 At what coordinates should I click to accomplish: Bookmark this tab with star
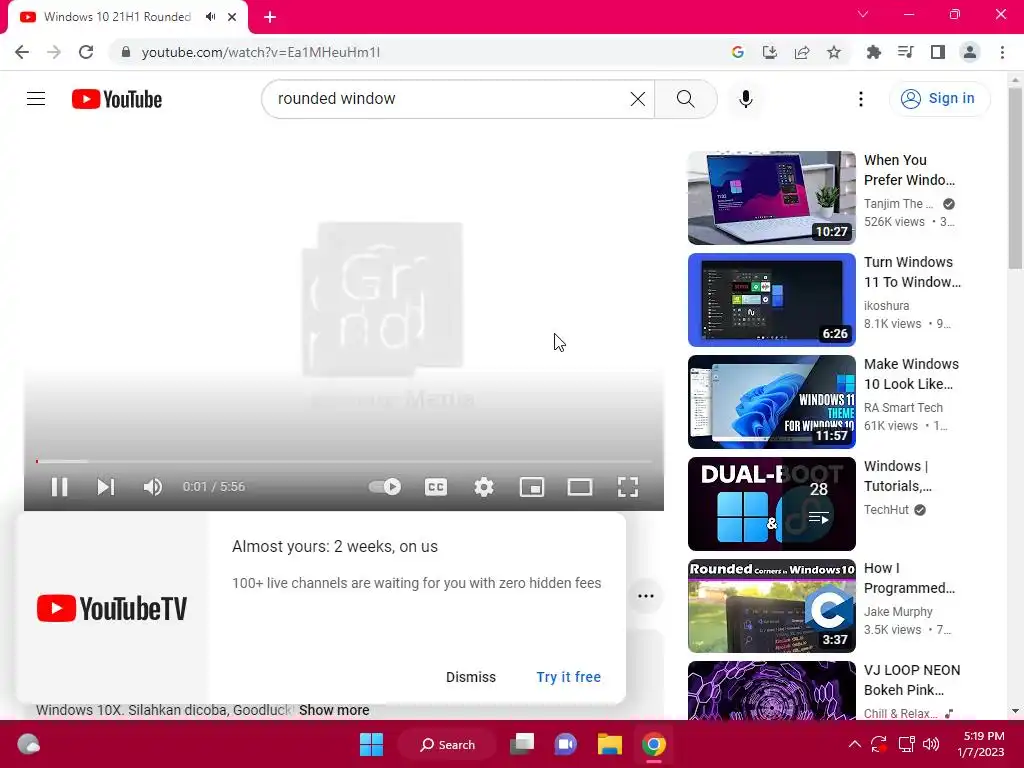[x=834, y=52]
